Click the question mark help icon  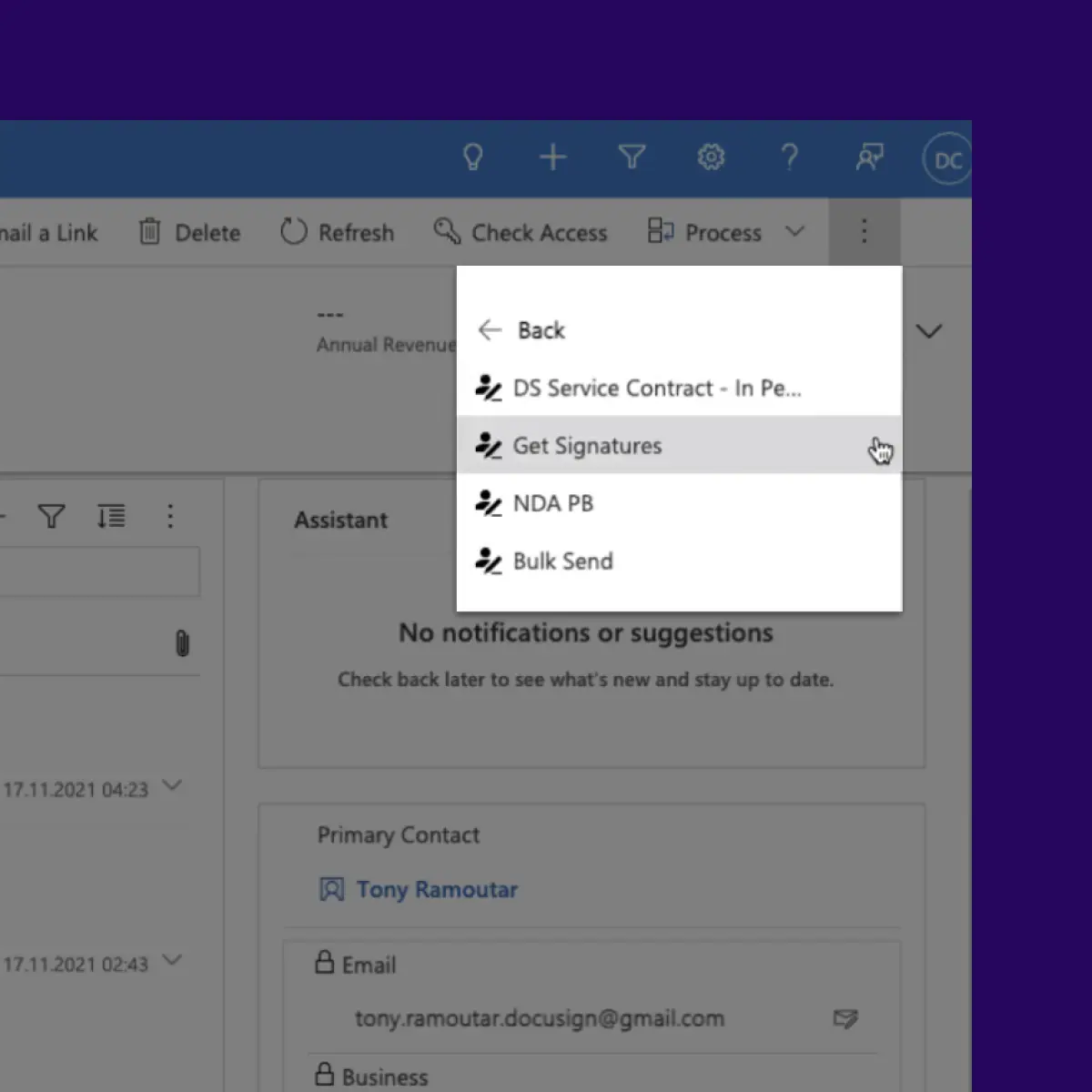click(790, 157)
